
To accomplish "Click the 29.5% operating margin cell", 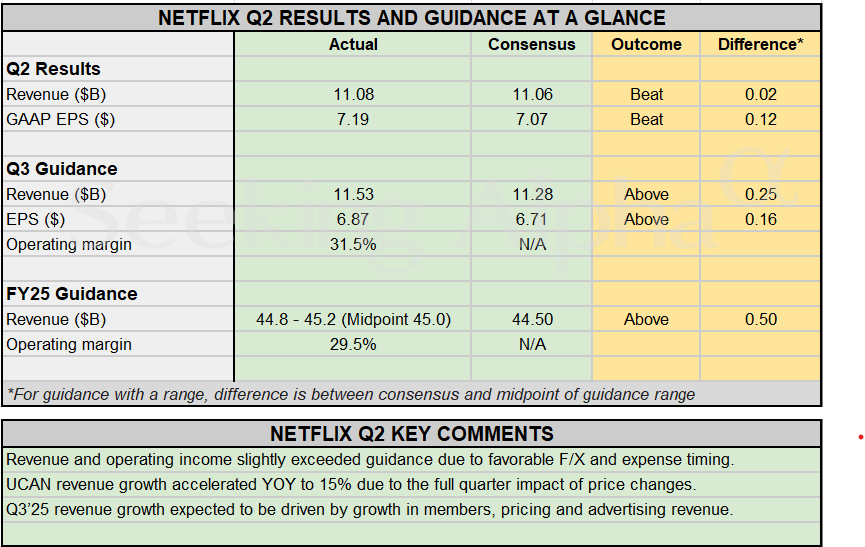I will pyautogui.click(x=353, y=344).
